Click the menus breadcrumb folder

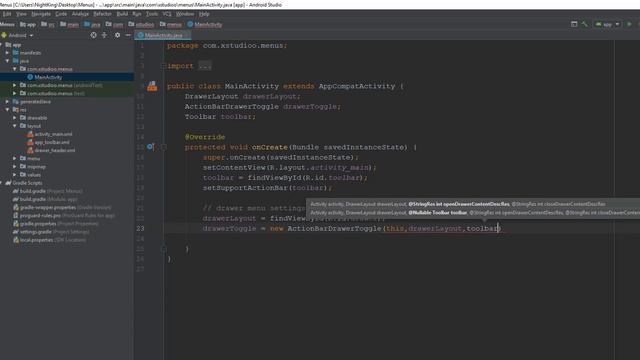tap(171, 24)
